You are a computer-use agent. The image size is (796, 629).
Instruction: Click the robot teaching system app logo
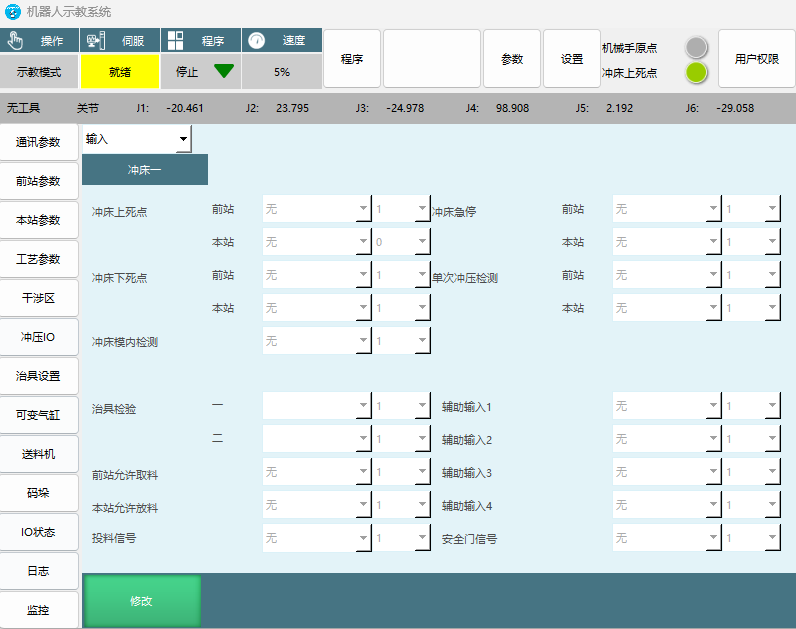(x=13, y=11)
